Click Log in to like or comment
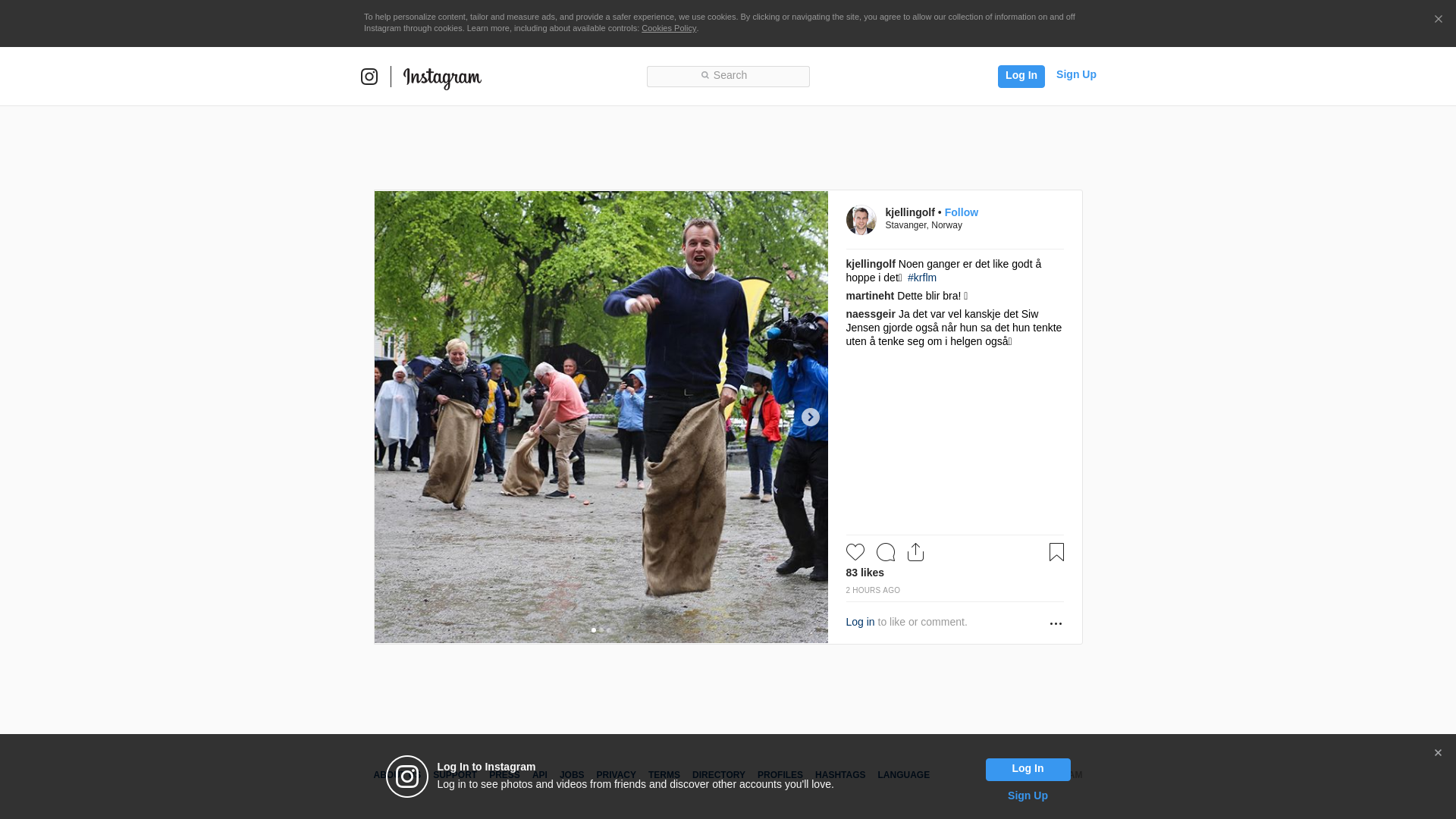Screen dimensions: 1456x819 (860, 622)
